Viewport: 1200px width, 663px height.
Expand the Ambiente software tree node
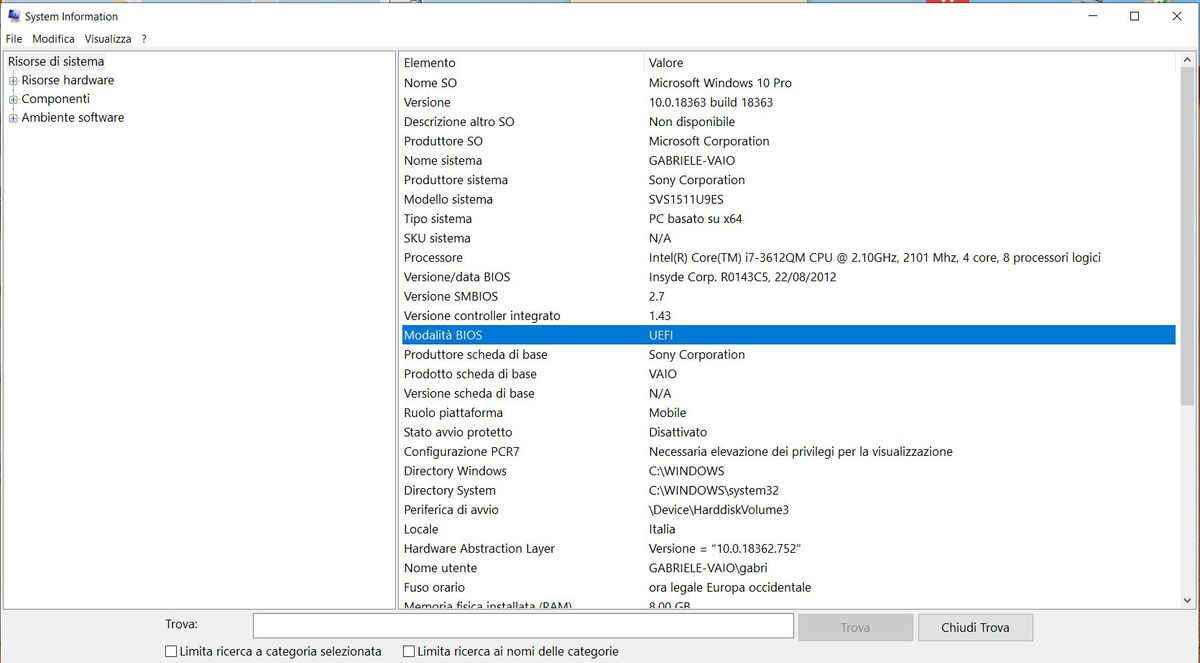[x=14, y=118]
